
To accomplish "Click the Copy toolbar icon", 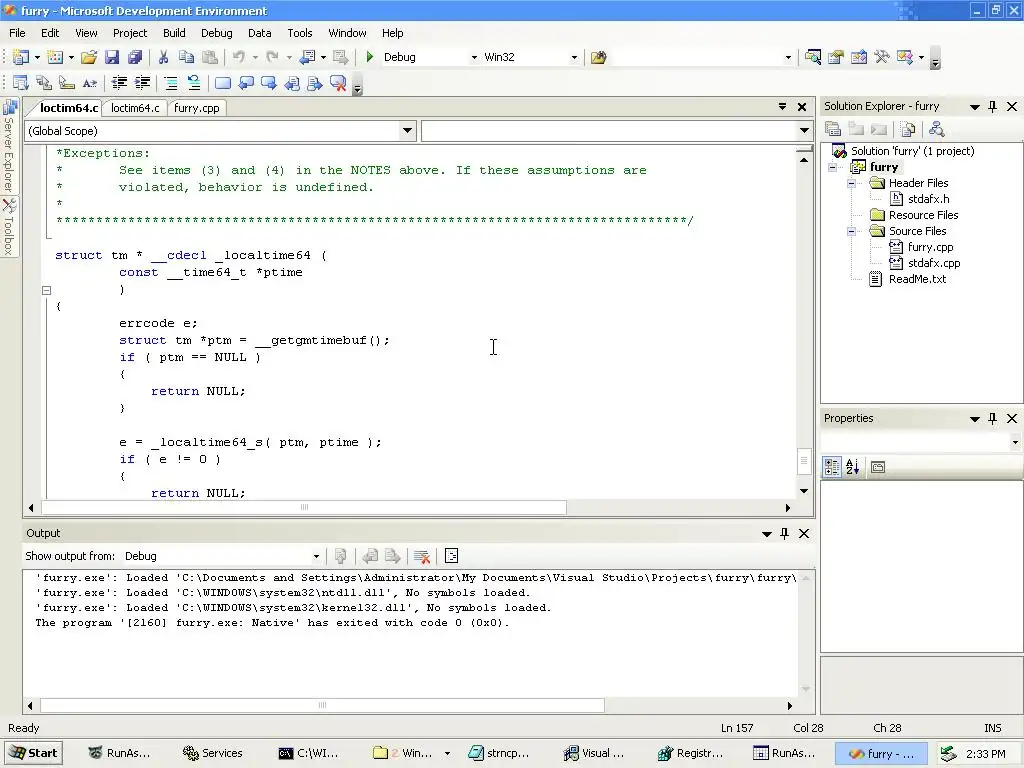I will click(186, 57).
